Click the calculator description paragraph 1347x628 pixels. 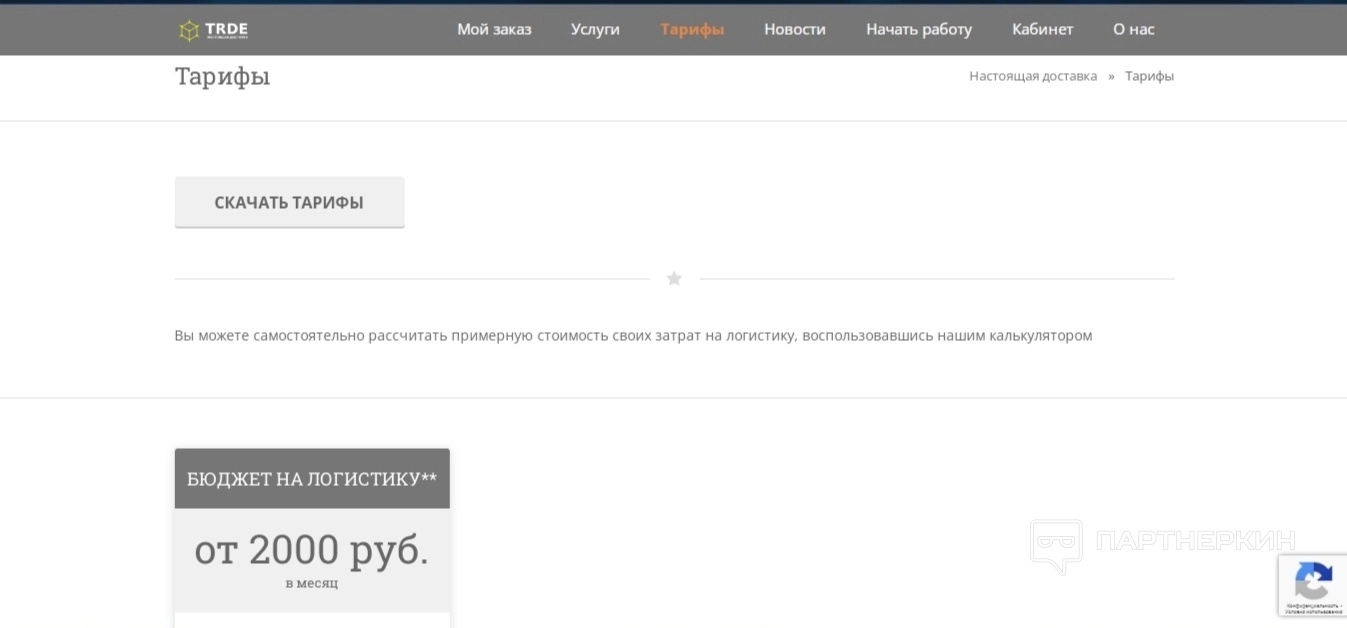(633, 335)
